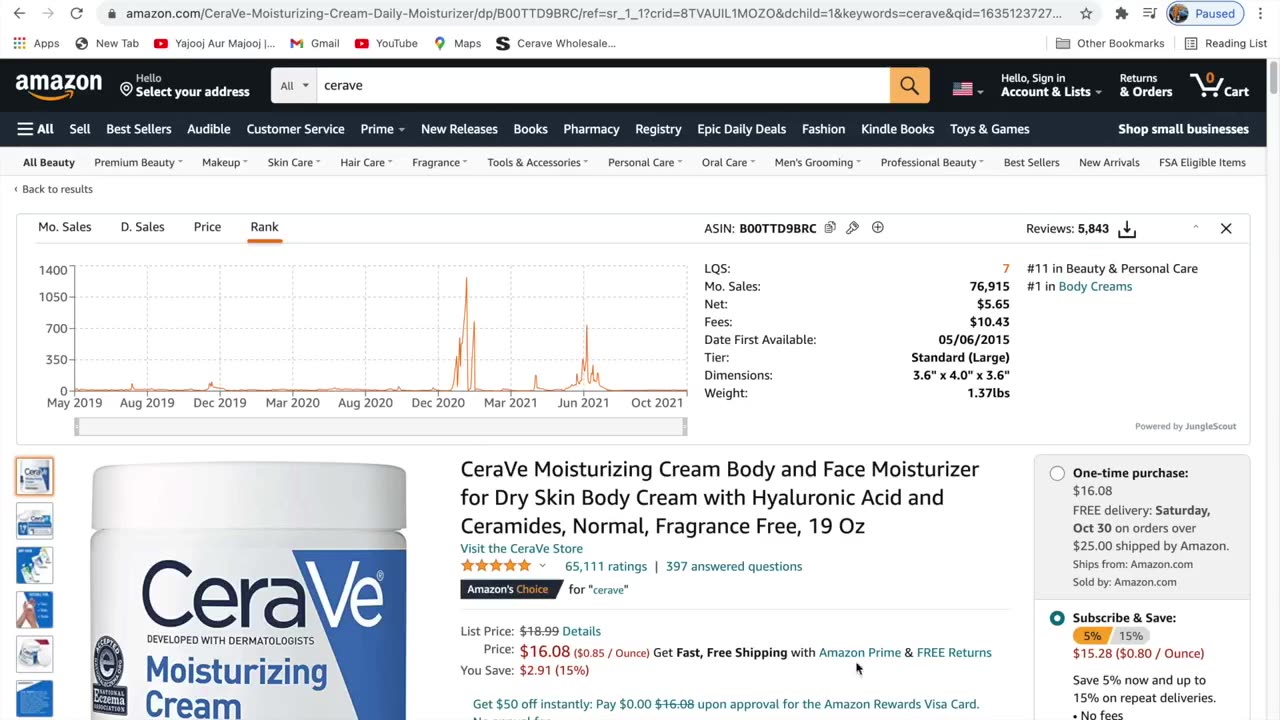Screen dimensions: 1280x720
Task: Open YouTube bookmark
Action: (x=386, y=43)
